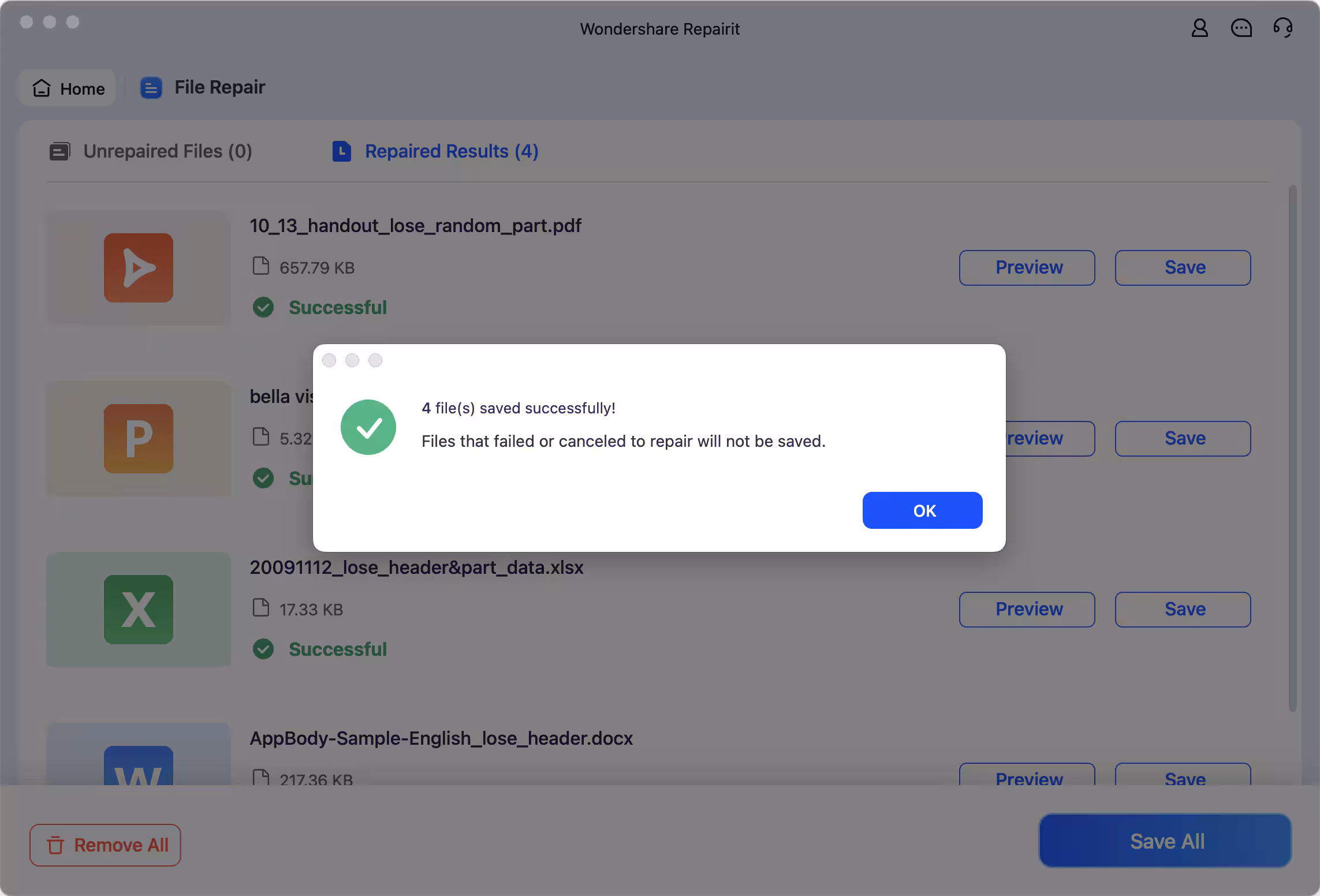The width and height of the screenshot is (1320, 896).
Task: Click the File Repair document icon
Action: click(151, 88)
